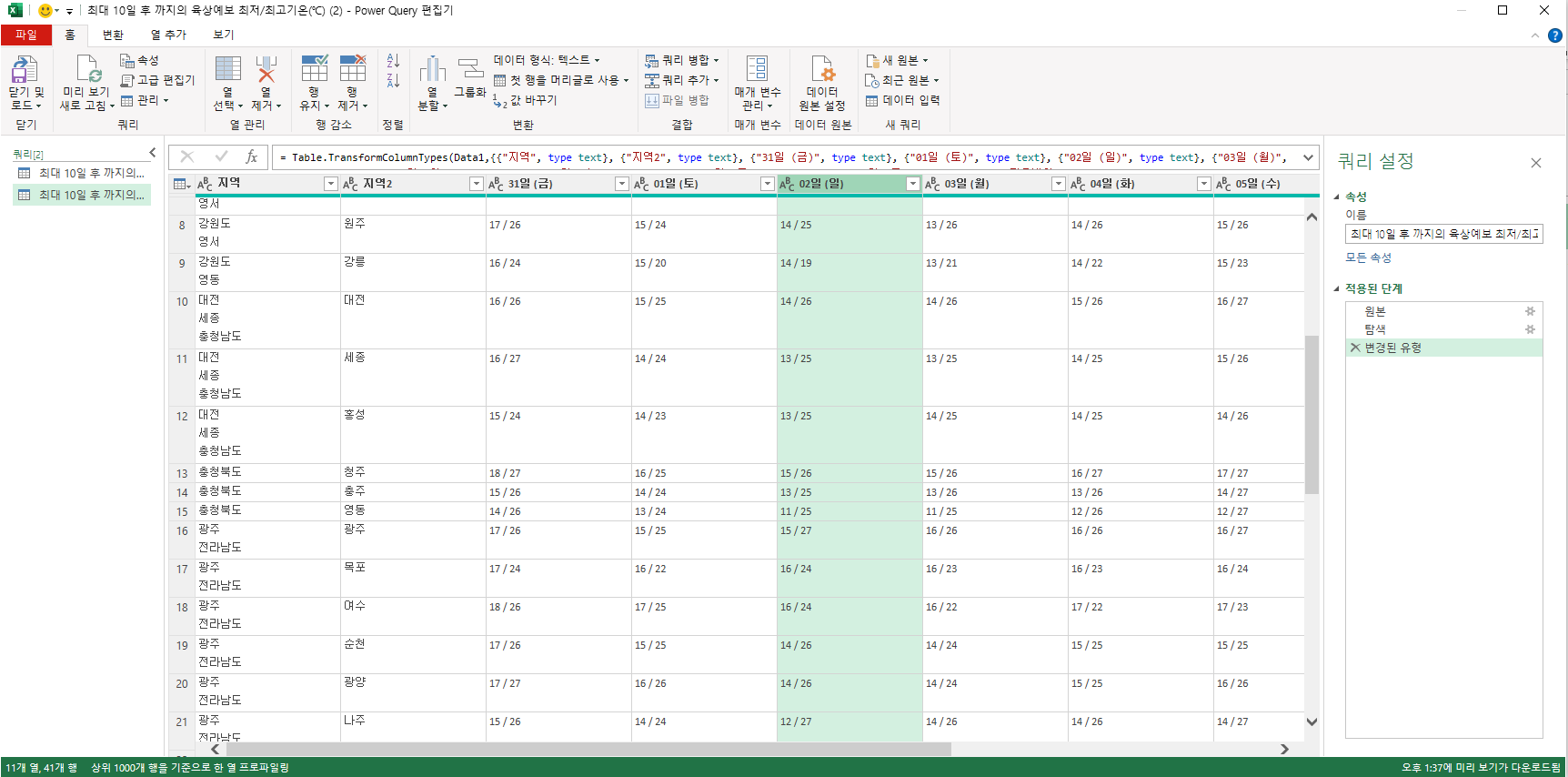The height and width of the screenshot is (777, 1568).
Task: Open filter dropdown for 31일 (금) column
Action: (x=622, y=184)
